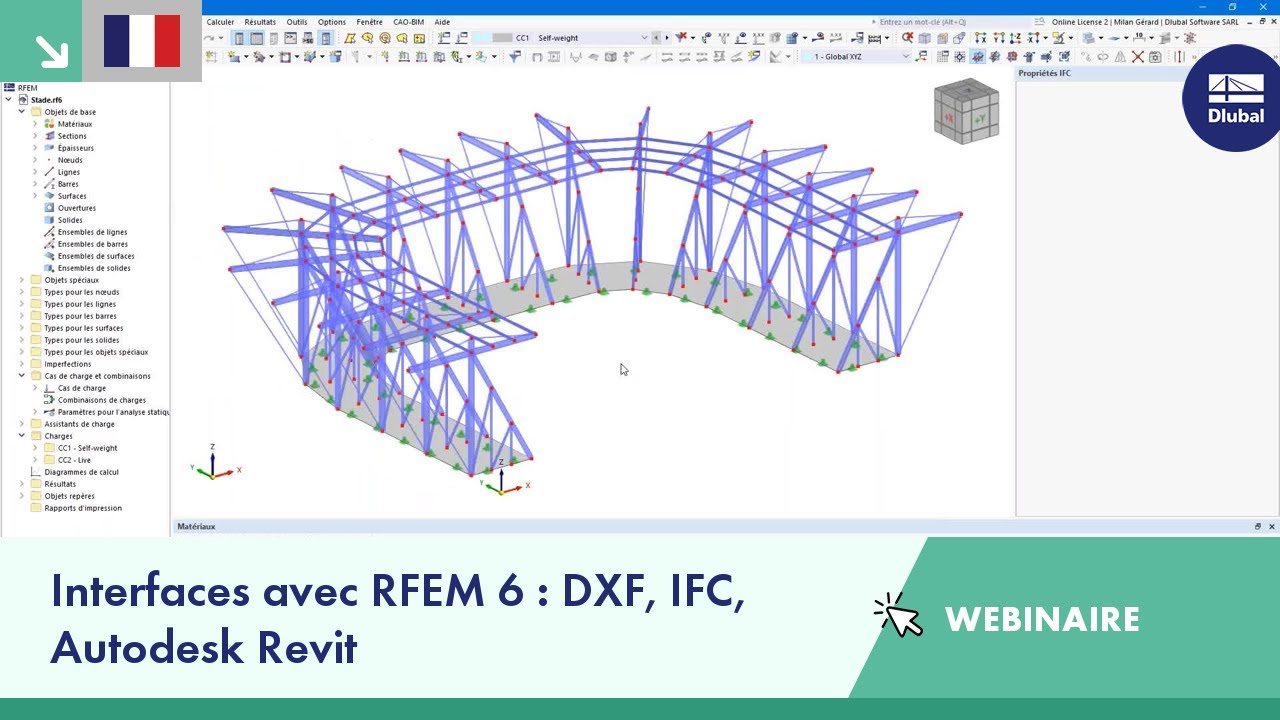Click the dimension line tool icon
Image resolution: width=1280 pixels, height=720 pixels.
(x=1139, y=38)
